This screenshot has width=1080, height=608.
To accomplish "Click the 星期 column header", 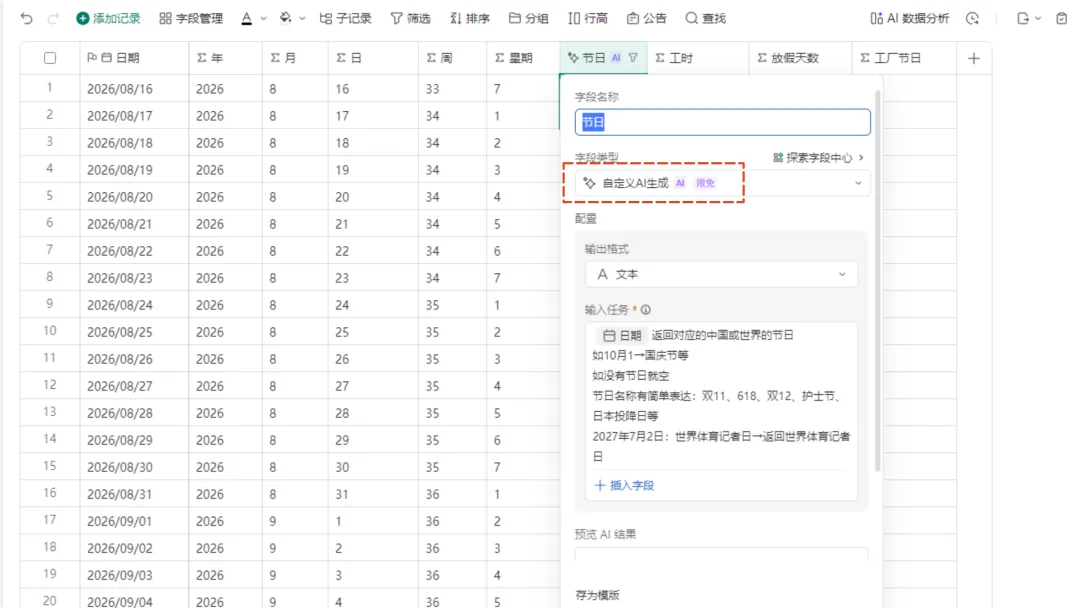I will coord(523,58).
